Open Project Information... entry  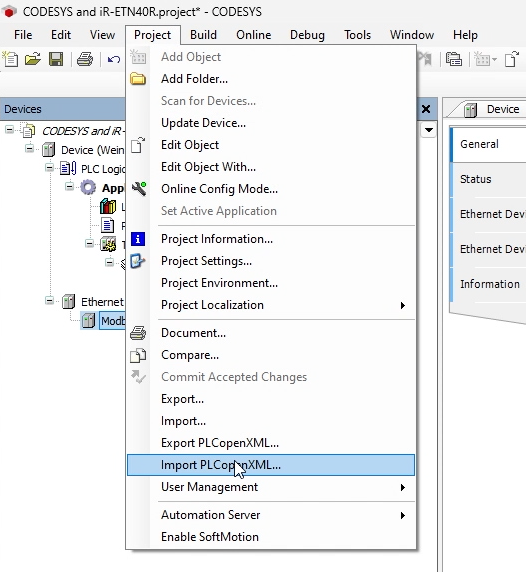(271, 239)
